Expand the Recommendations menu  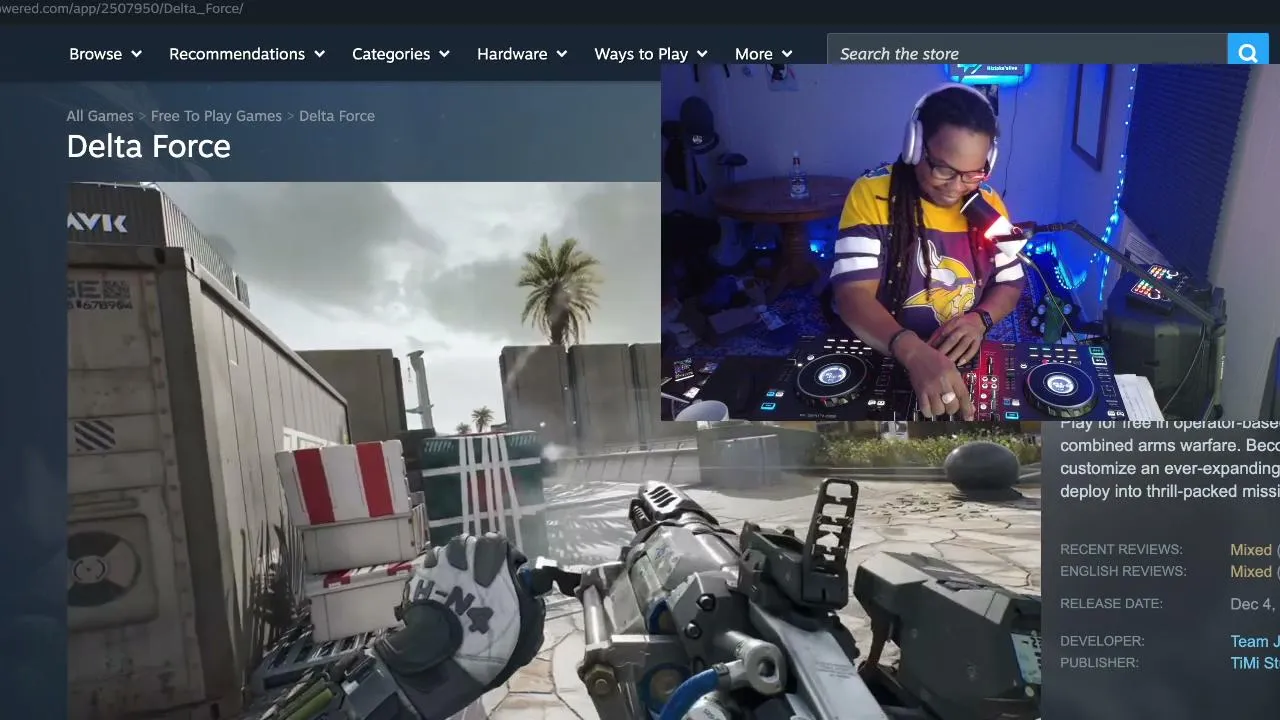pos(247,54)
